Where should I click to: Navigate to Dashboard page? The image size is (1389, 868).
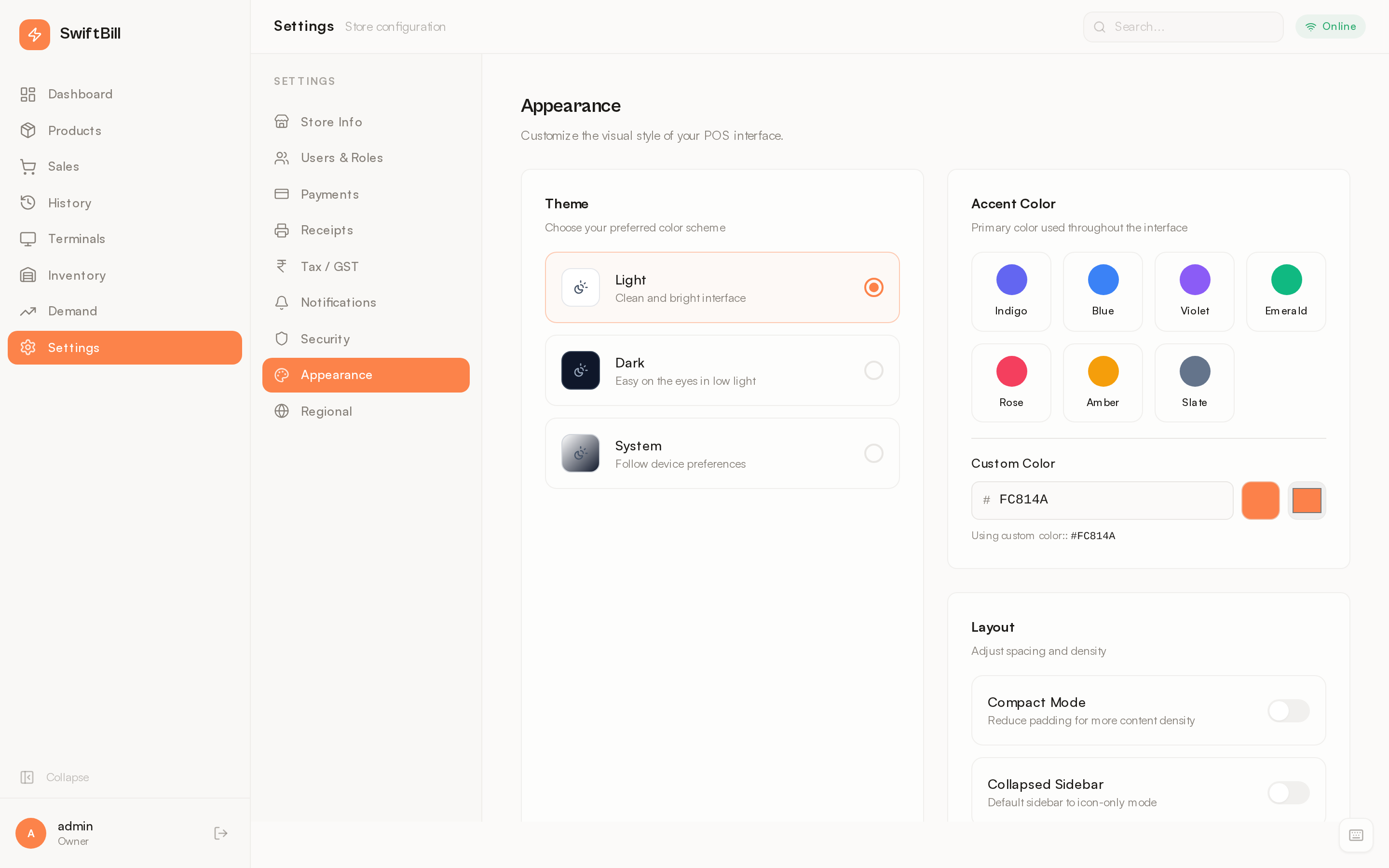coord(124,94)
